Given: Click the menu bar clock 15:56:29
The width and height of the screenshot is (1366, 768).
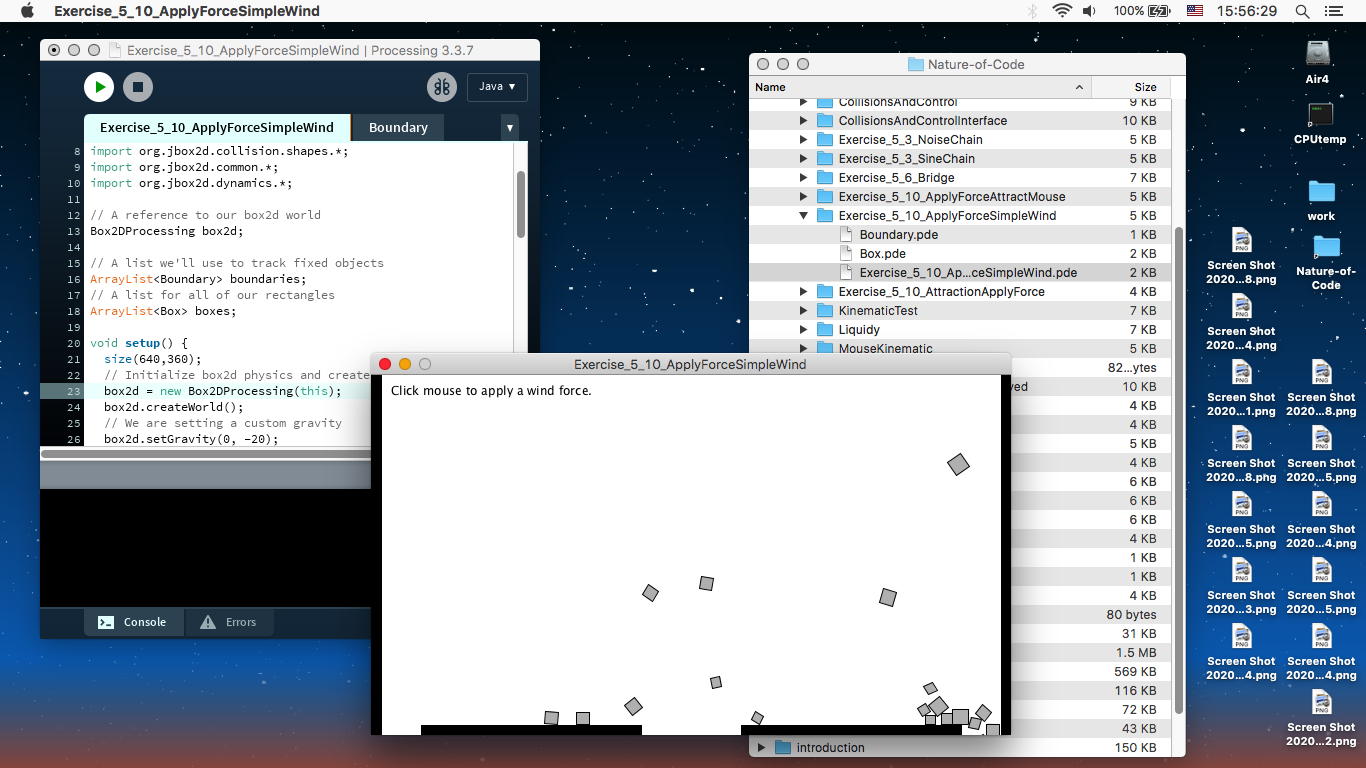Looking at the screenshot, I should tap(1249, 11).
